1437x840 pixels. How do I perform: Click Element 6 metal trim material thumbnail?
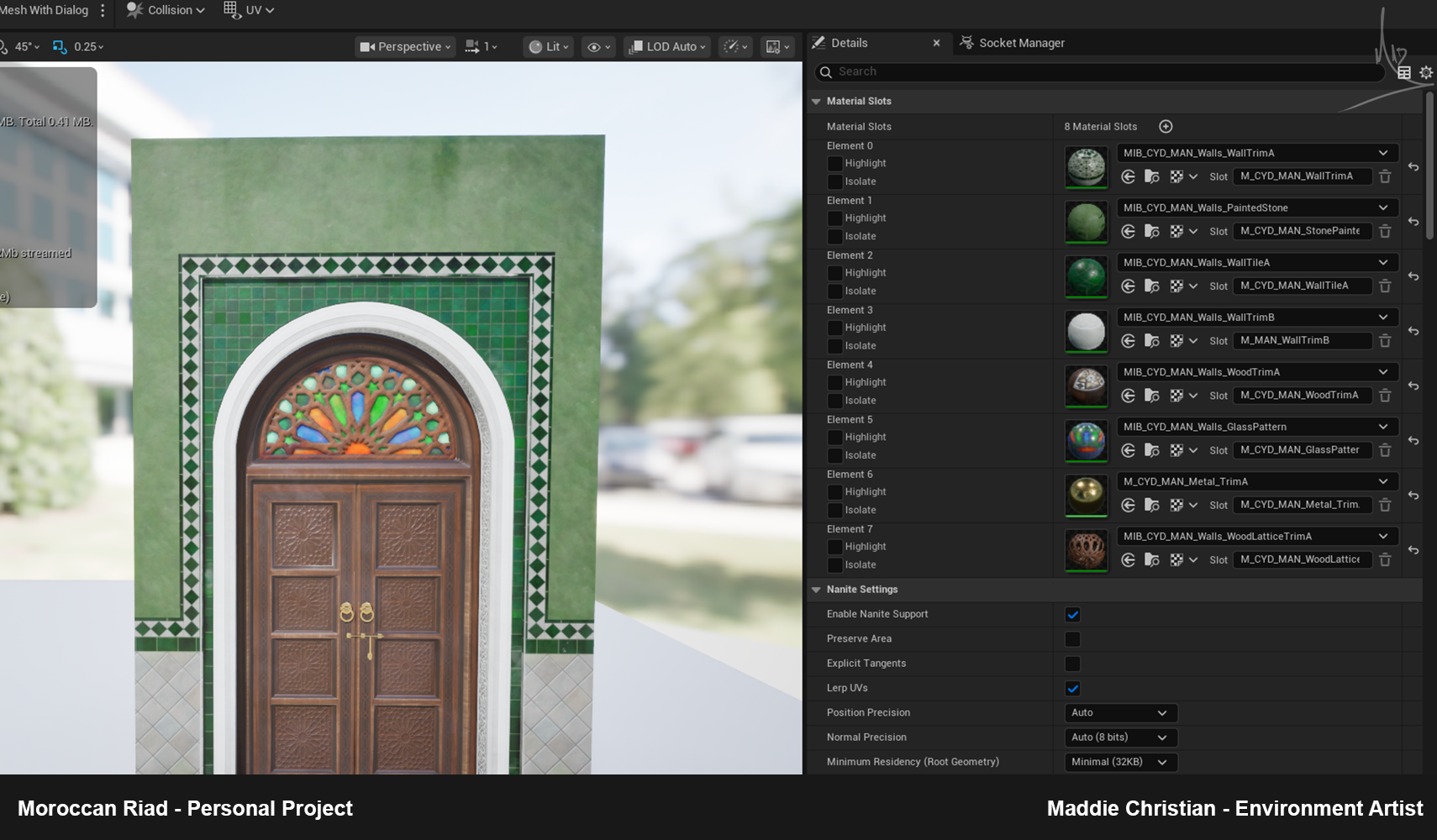[x=1087, y=496]
